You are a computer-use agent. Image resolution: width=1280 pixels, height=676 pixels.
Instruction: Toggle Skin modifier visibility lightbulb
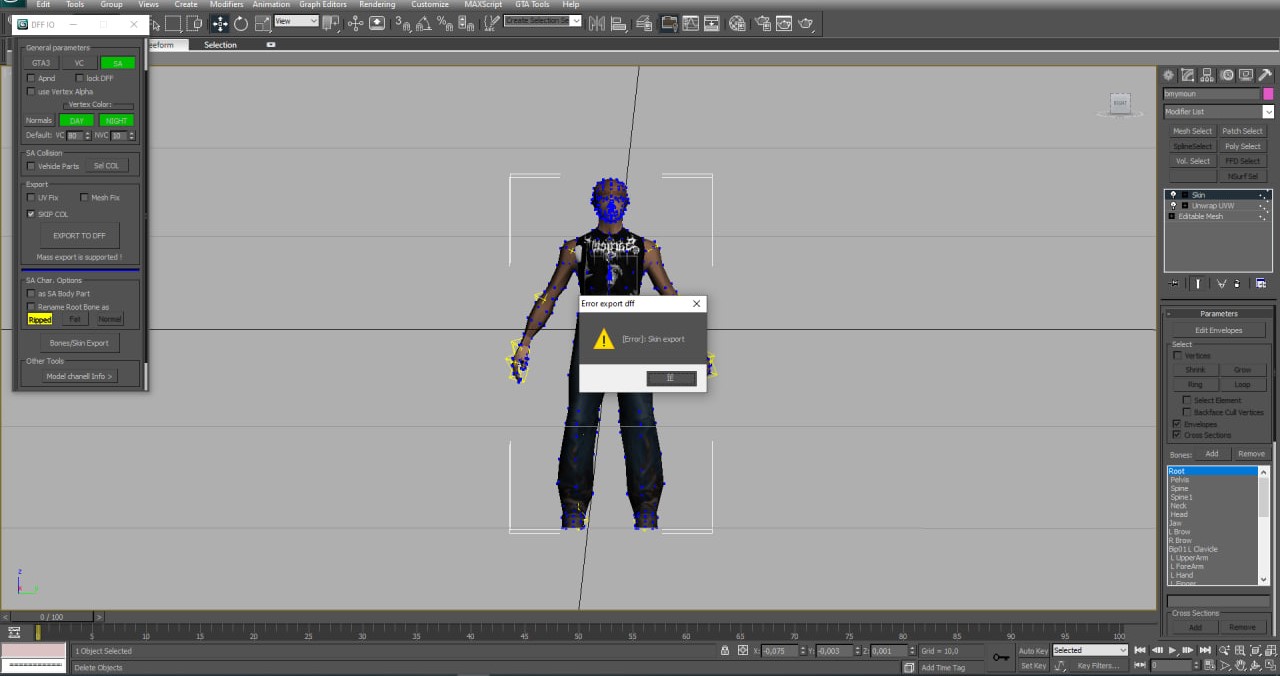coord(1173,195)
